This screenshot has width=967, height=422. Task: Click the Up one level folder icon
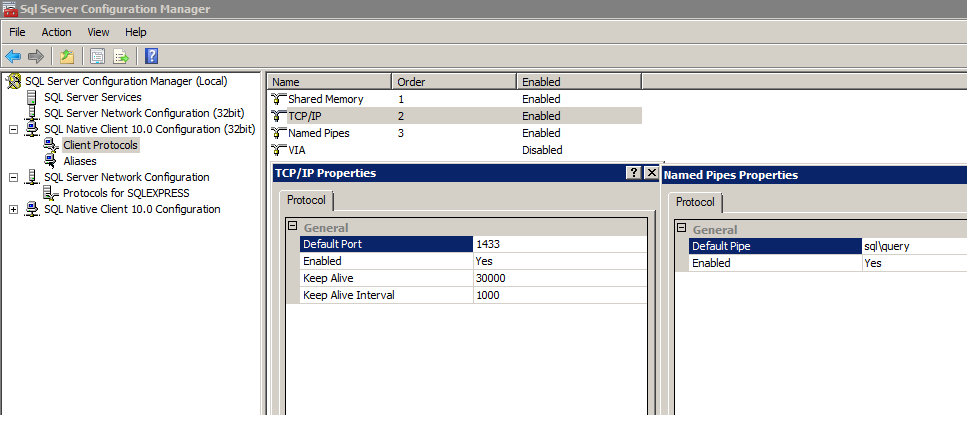tap(67, 57)
